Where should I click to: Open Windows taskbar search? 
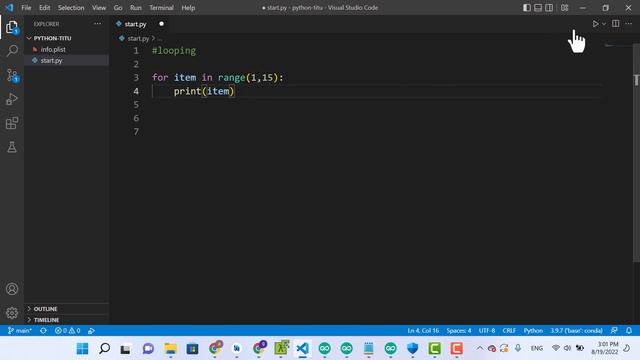pyautogui.click(x=104, y=349)
